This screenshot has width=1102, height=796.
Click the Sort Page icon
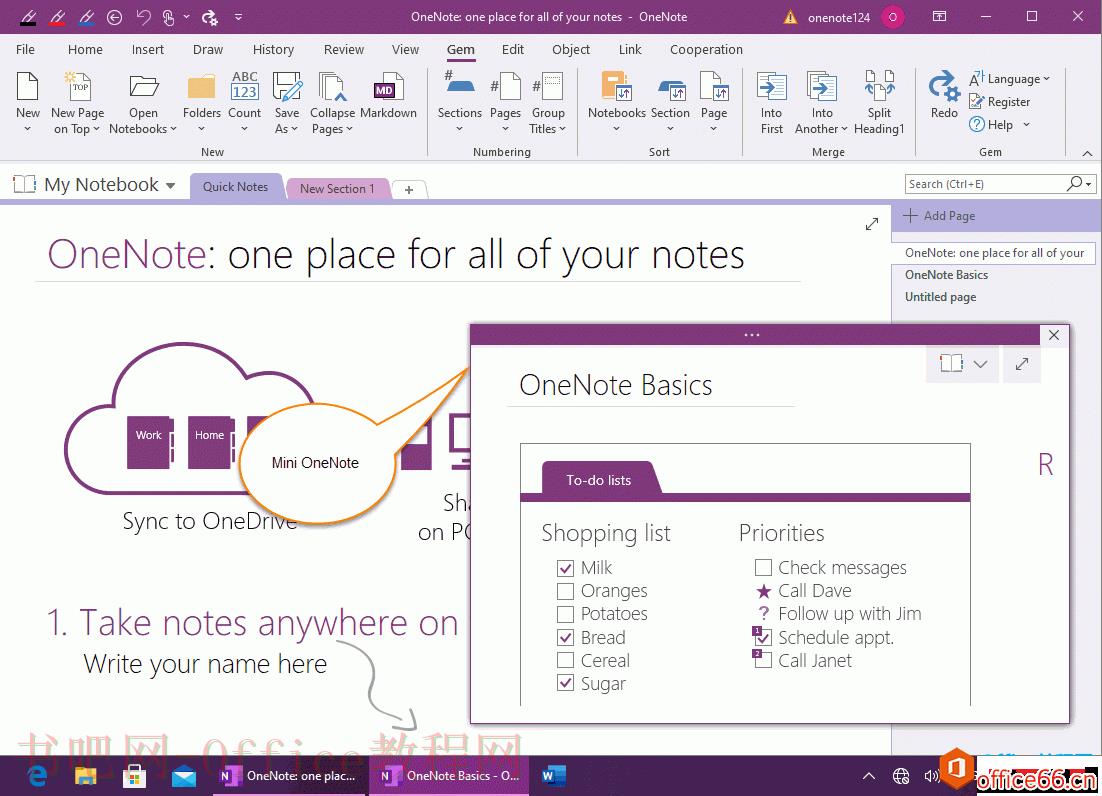(x=714, y=86)
